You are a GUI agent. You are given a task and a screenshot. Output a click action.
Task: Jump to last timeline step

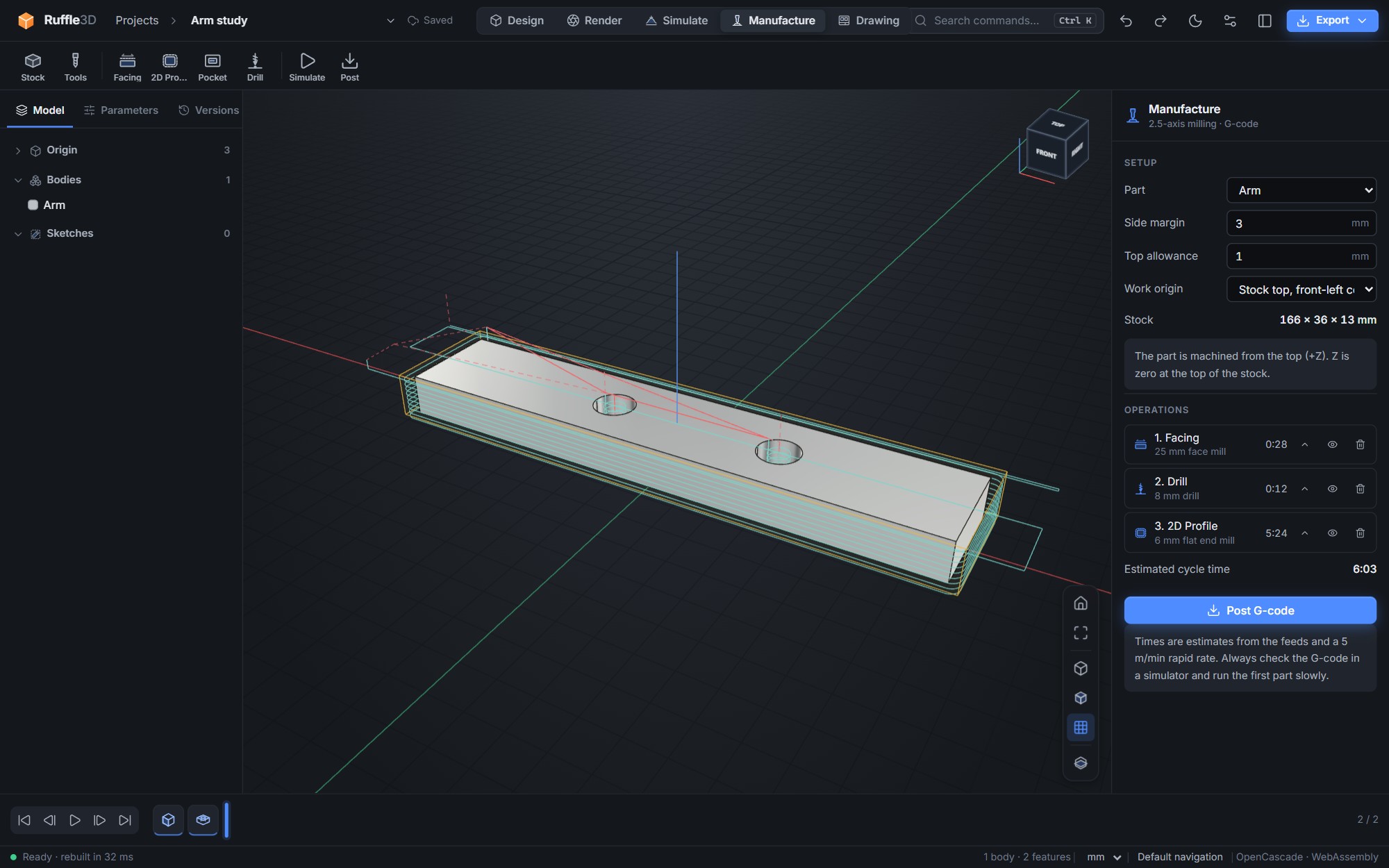125,820
